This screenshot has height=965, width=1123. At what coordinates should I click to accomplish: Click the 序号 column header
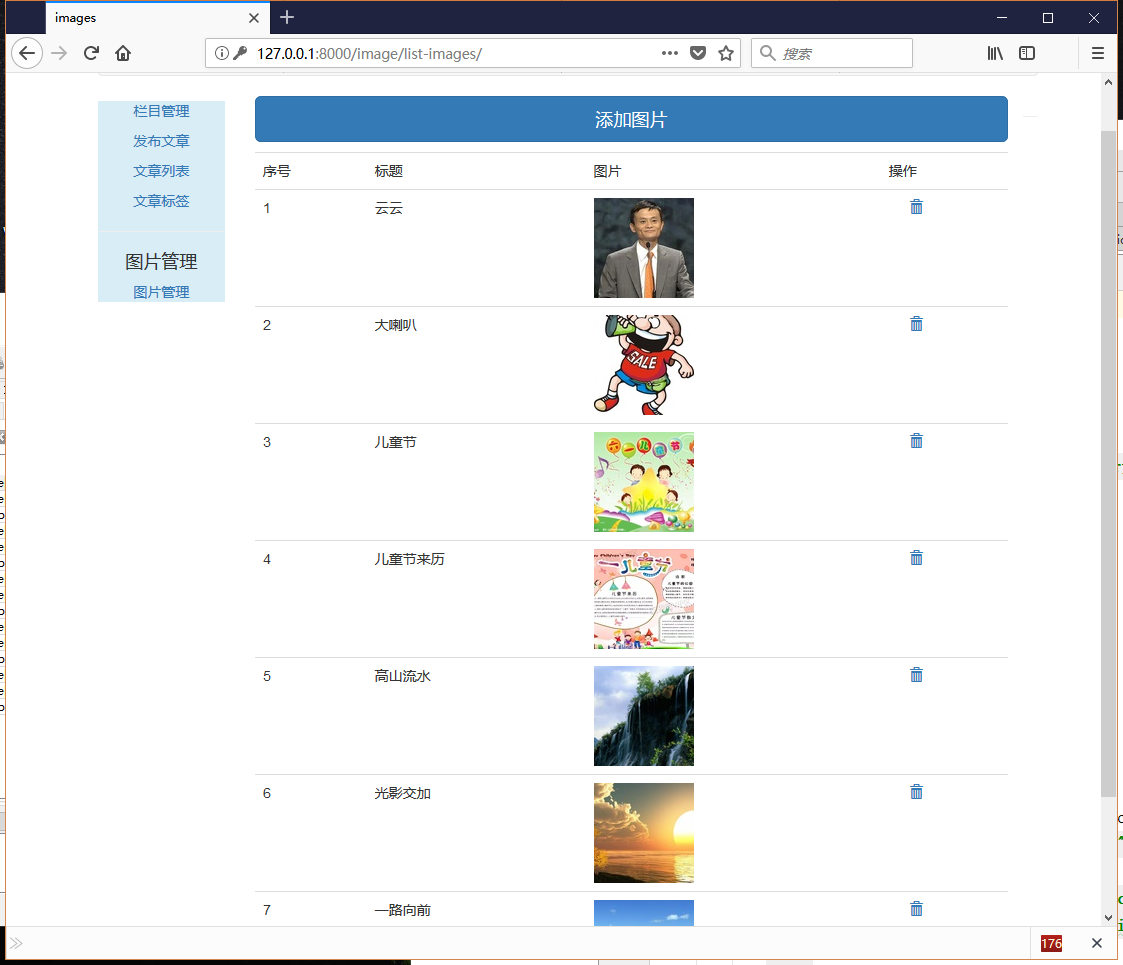pyautogui.click(x=276, y=171)
